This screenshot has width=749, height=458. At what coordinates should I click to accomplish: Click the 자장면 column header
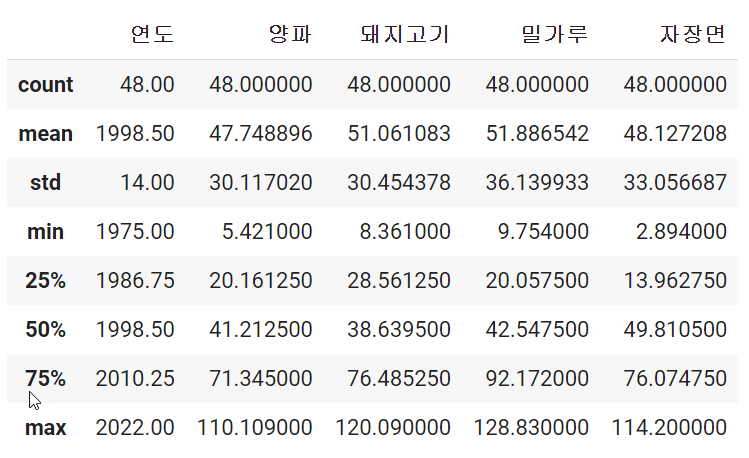click(693, 34)
